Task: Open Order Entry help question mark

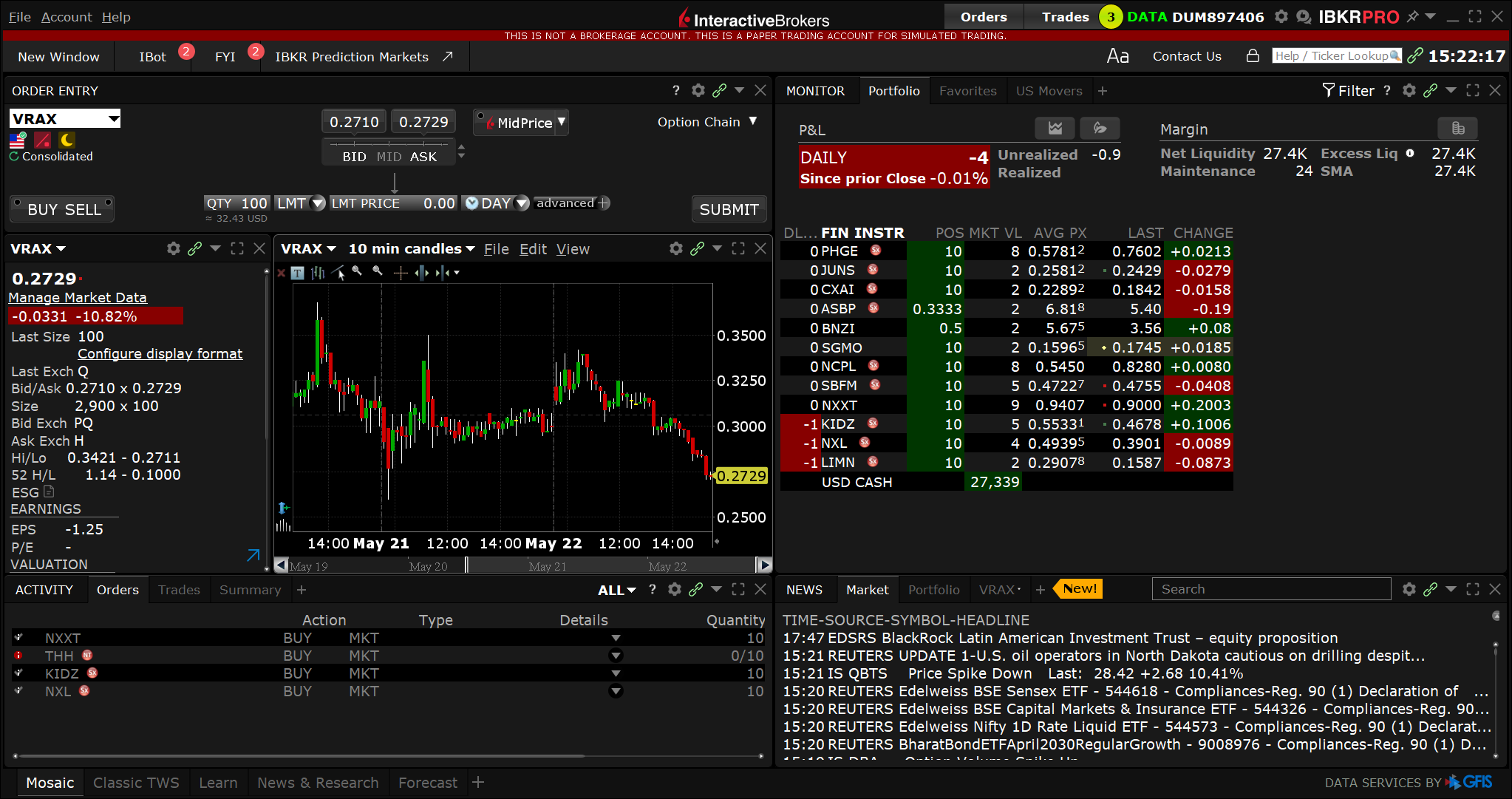Action: (x=675, y=90)
